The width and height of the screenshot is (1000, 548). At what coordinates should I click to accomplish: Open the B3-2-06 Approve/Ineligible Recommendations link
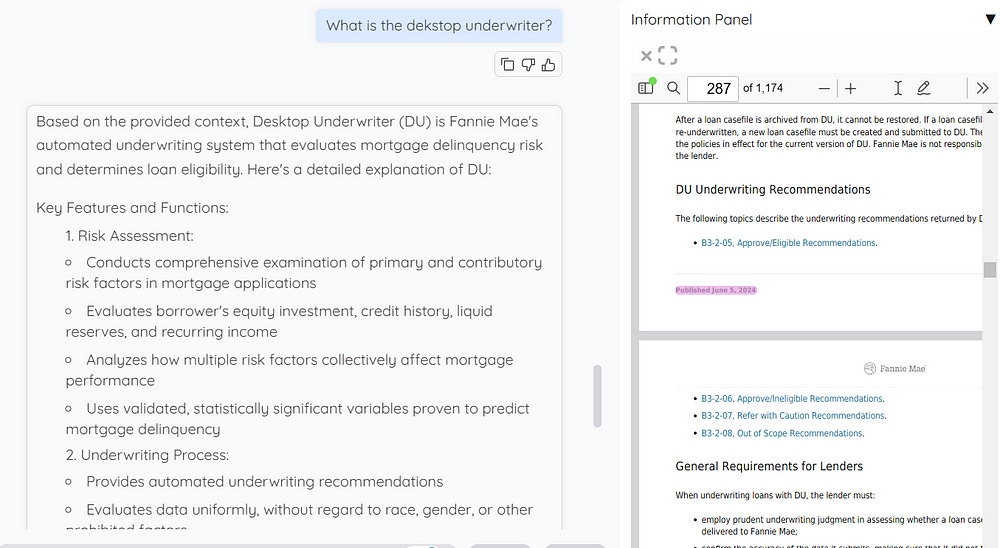[792, 399]
